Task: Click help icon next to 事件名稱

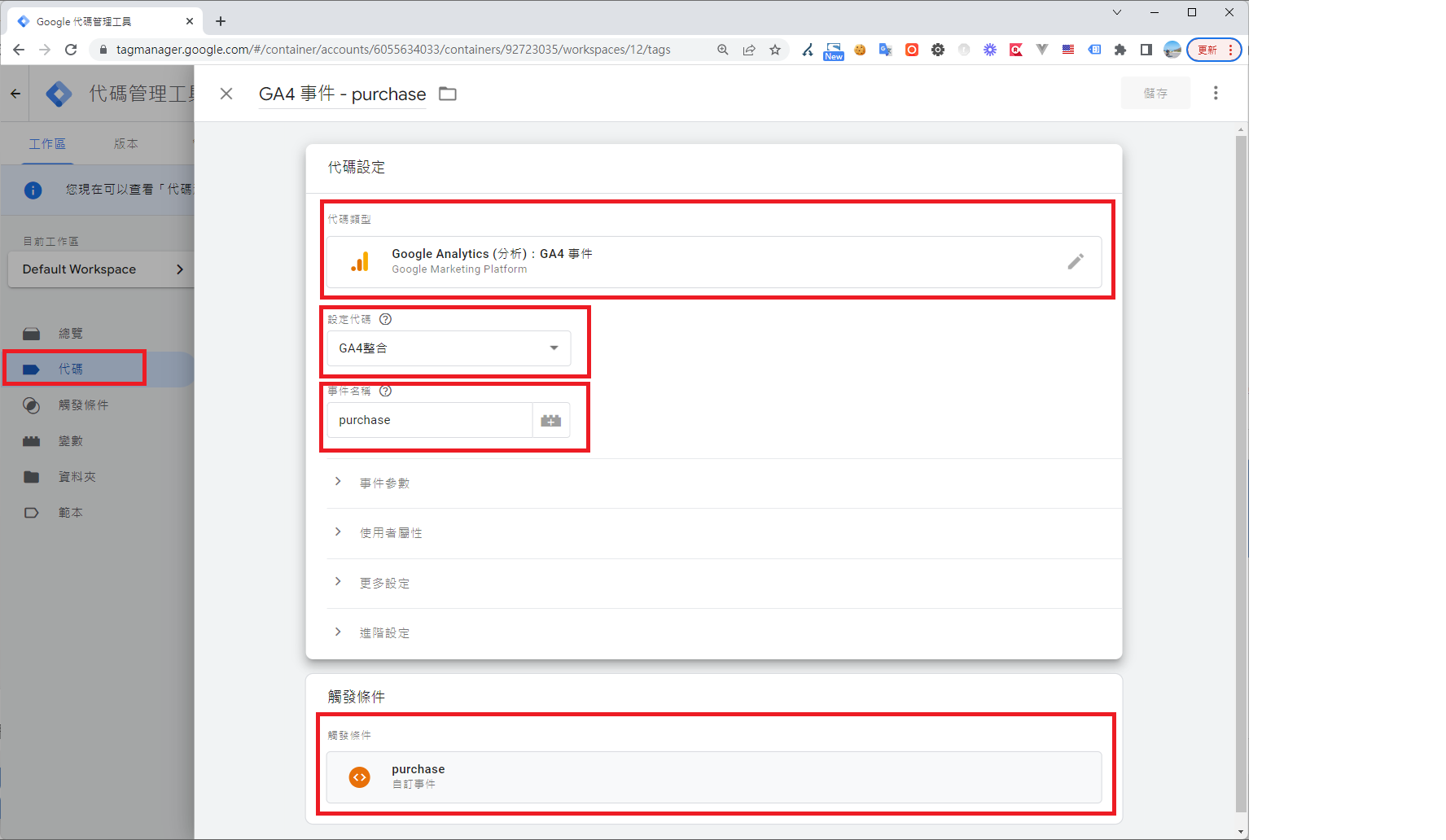Action: coord(386,391)
